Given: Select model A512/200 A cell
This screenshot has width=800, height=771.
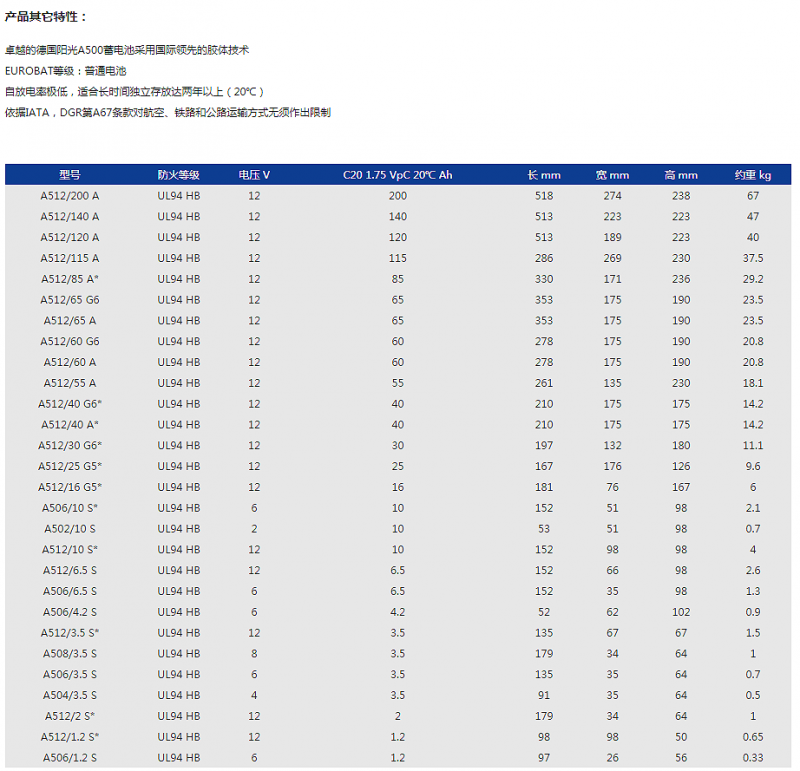Looking at the screenshot, I should click(x=69, y=196).
